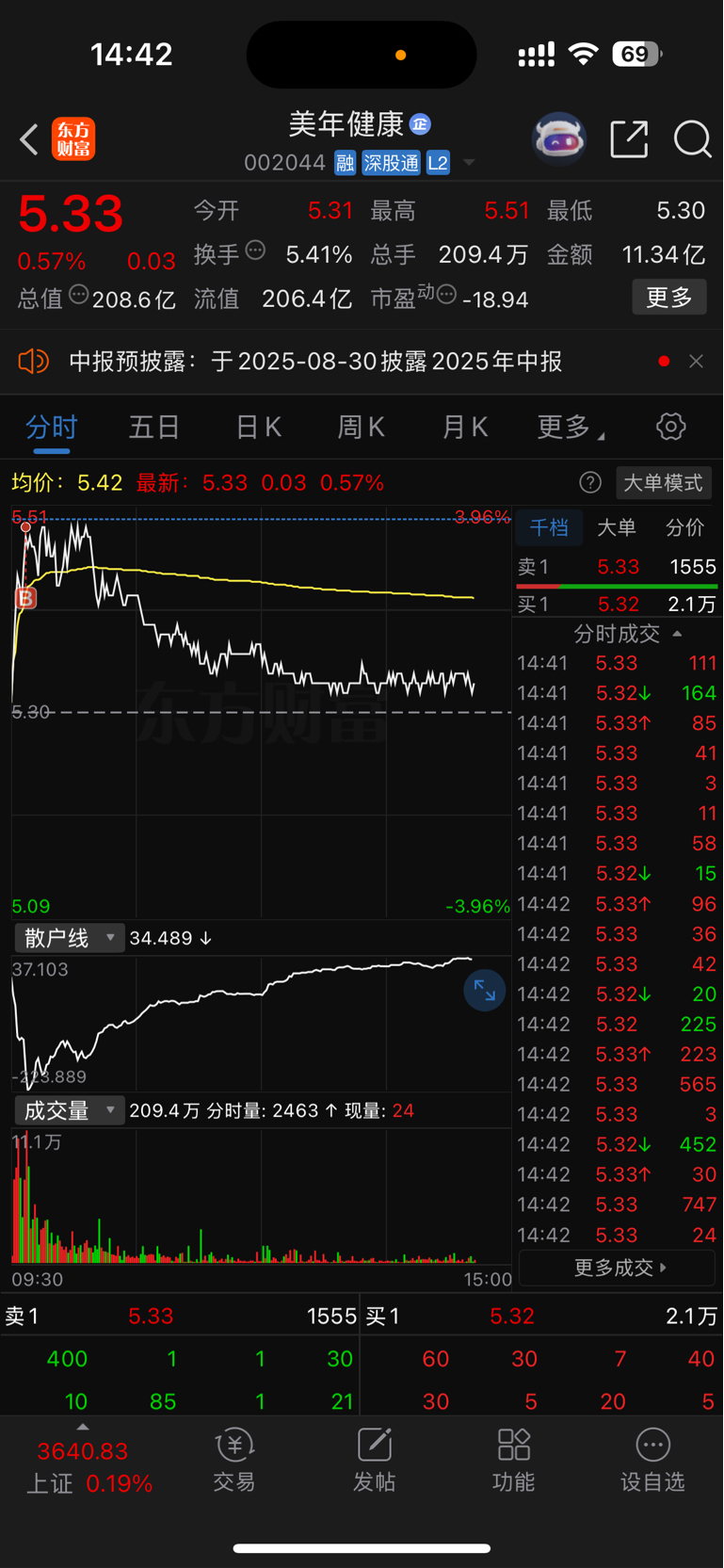
Task: Tap the intraday price chart
Action: pos(261,712)
